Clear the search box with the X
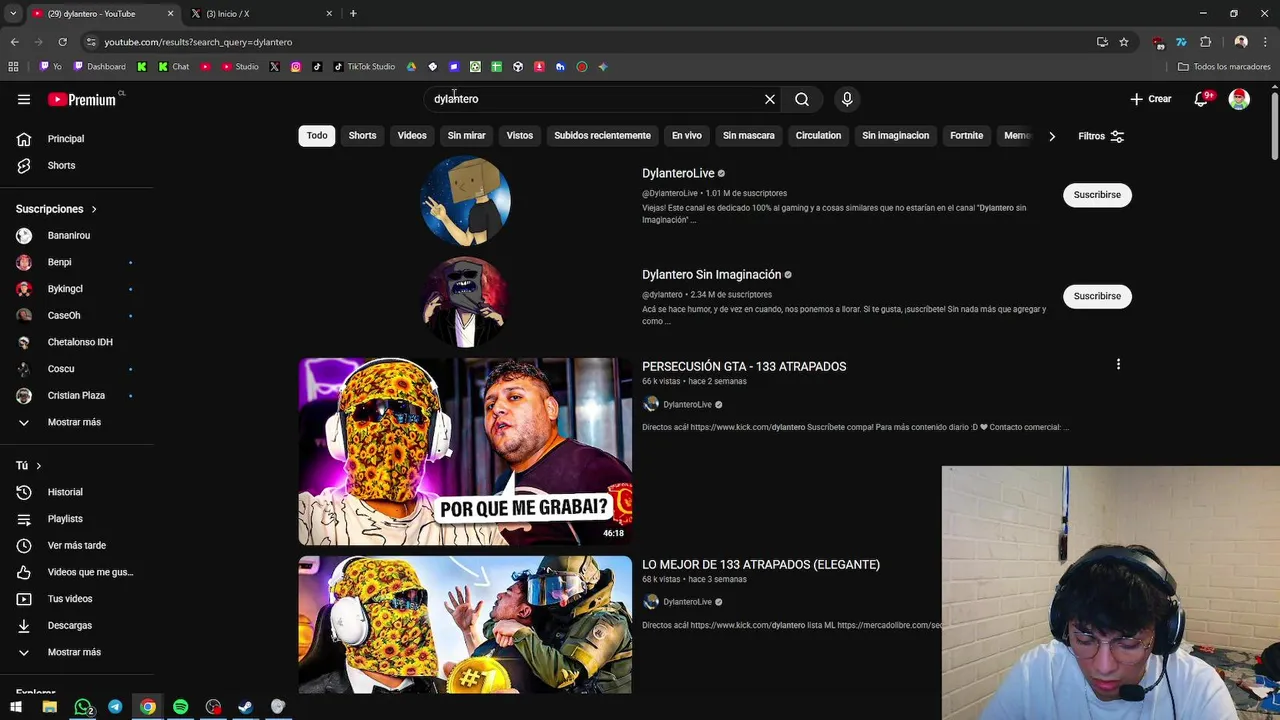 coord(770,99)
